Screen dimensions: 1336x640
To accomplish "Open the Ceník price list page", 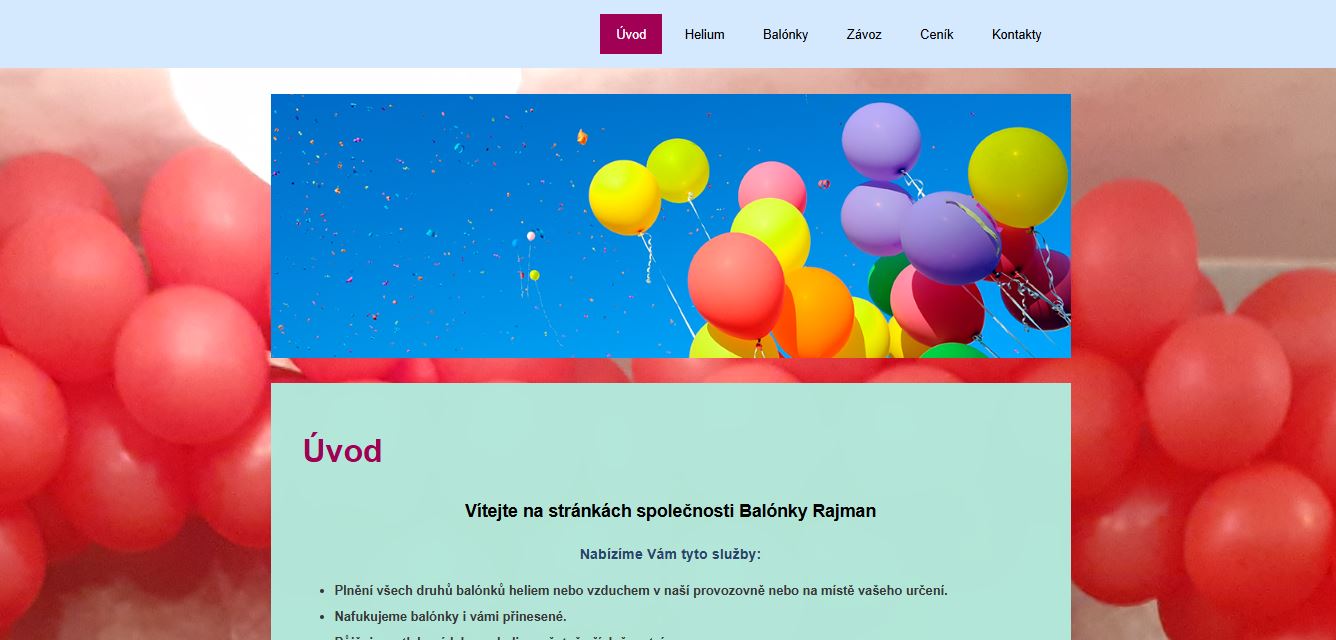I will pyautogui.click(x=936, y=34).
